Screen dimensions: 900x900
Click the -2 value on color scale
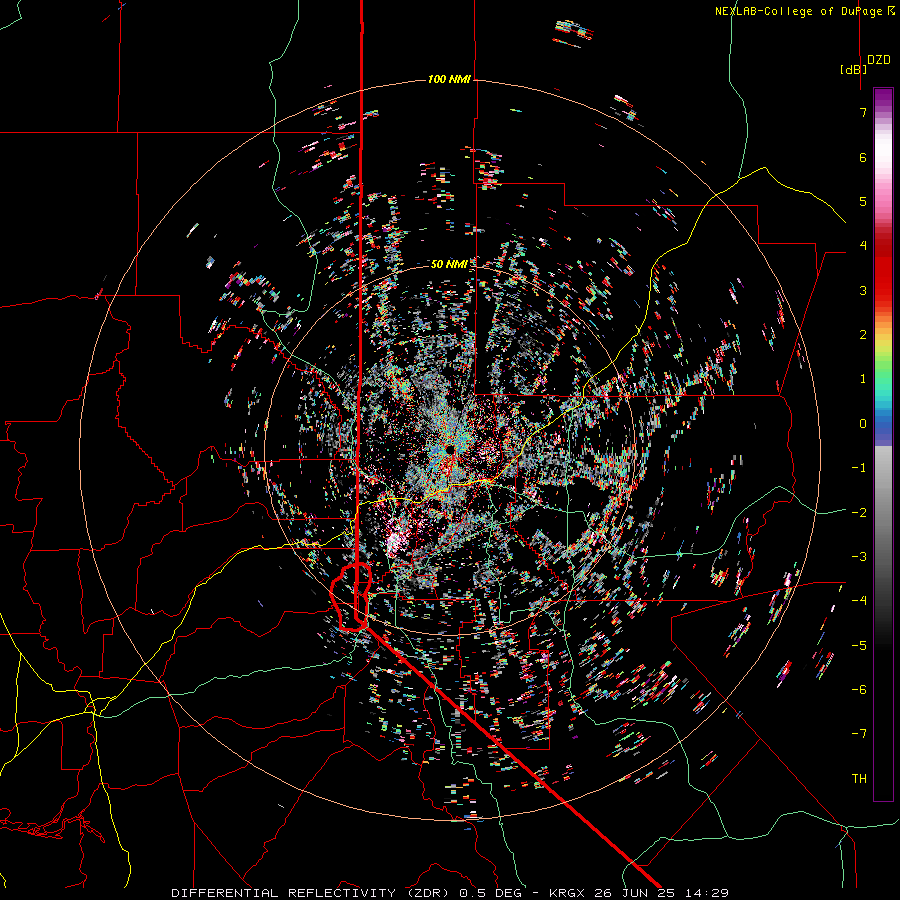click(x=859, y=512)
